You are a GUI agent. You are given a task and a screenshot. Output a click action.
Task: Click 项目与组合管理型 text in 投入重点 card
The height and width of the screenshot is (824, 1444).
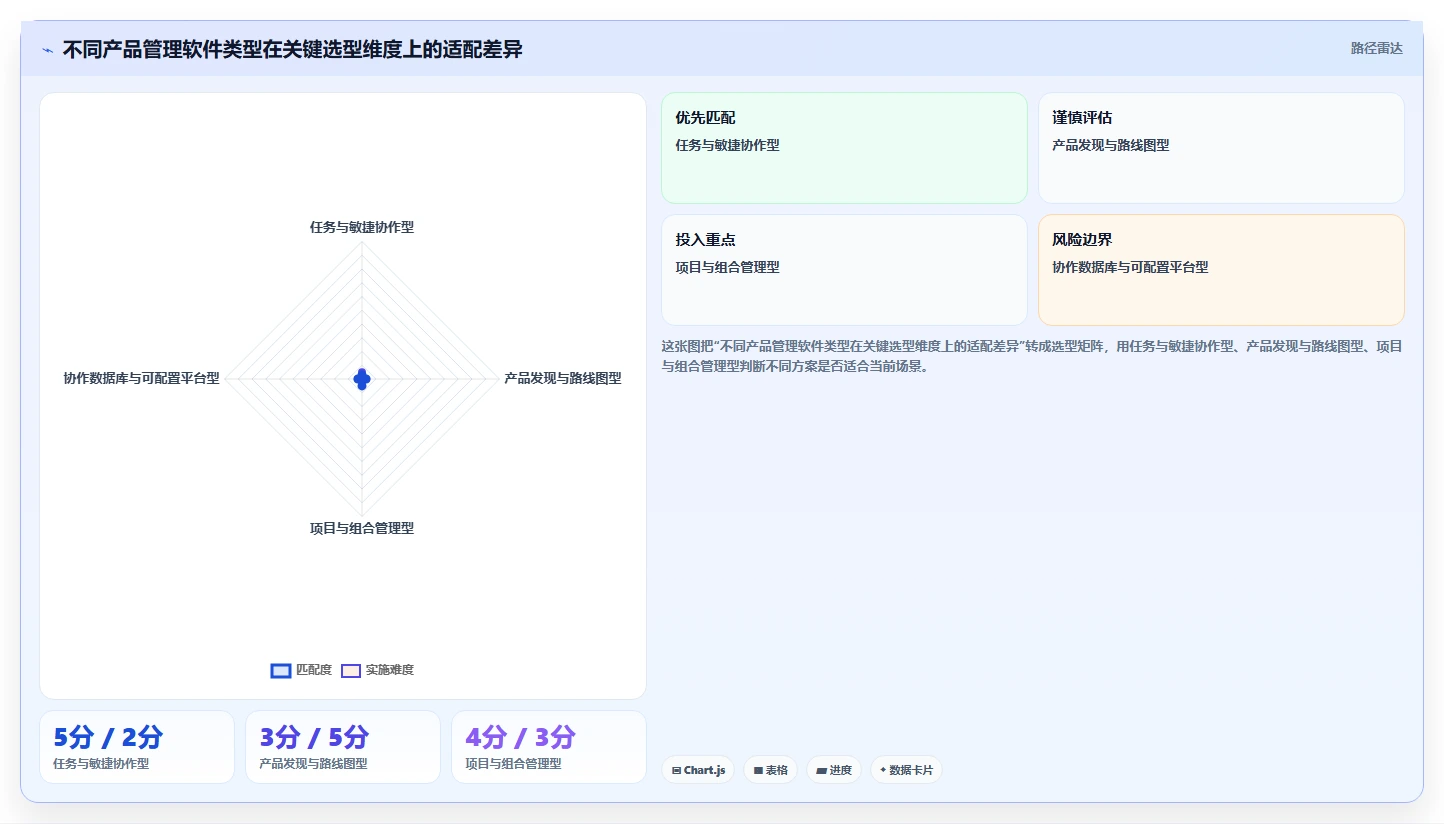click(x=727, y=267)
